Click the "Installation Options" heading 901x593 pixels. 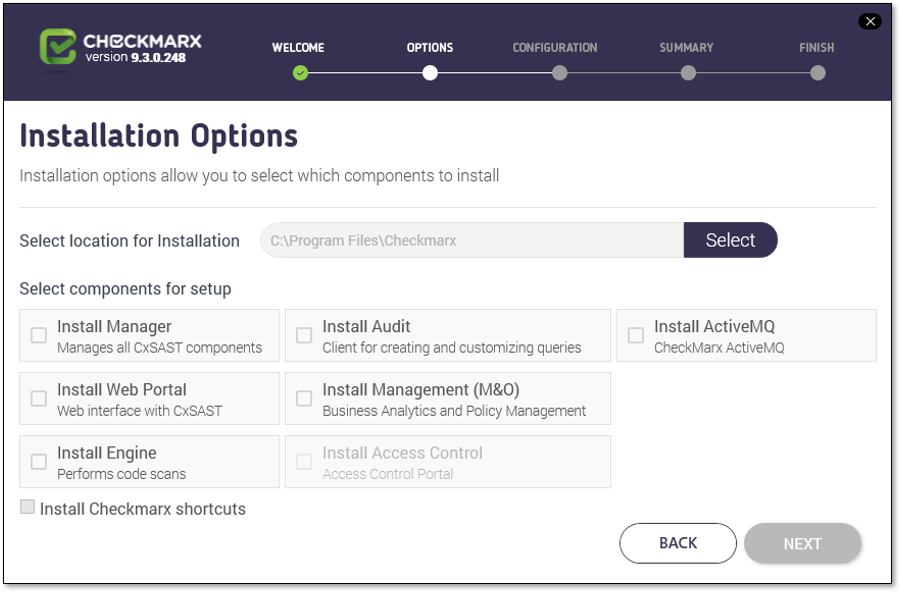159,136
